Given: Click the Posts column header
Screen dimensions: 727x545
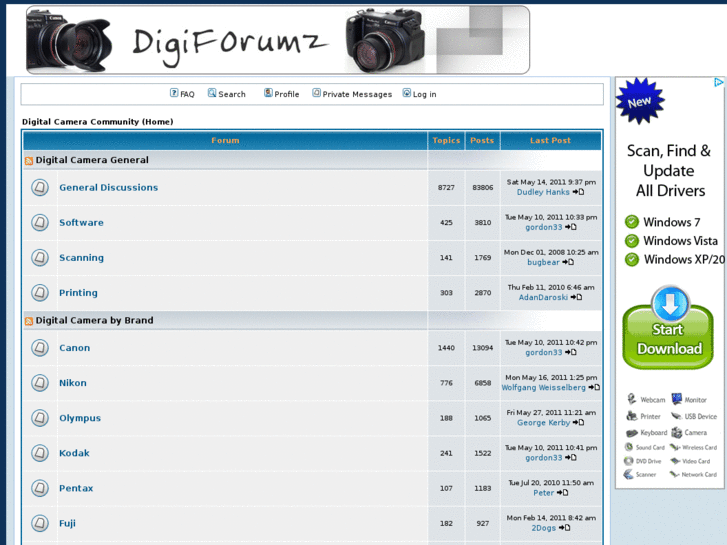Looking at the screenshot, I should point(482,140).
